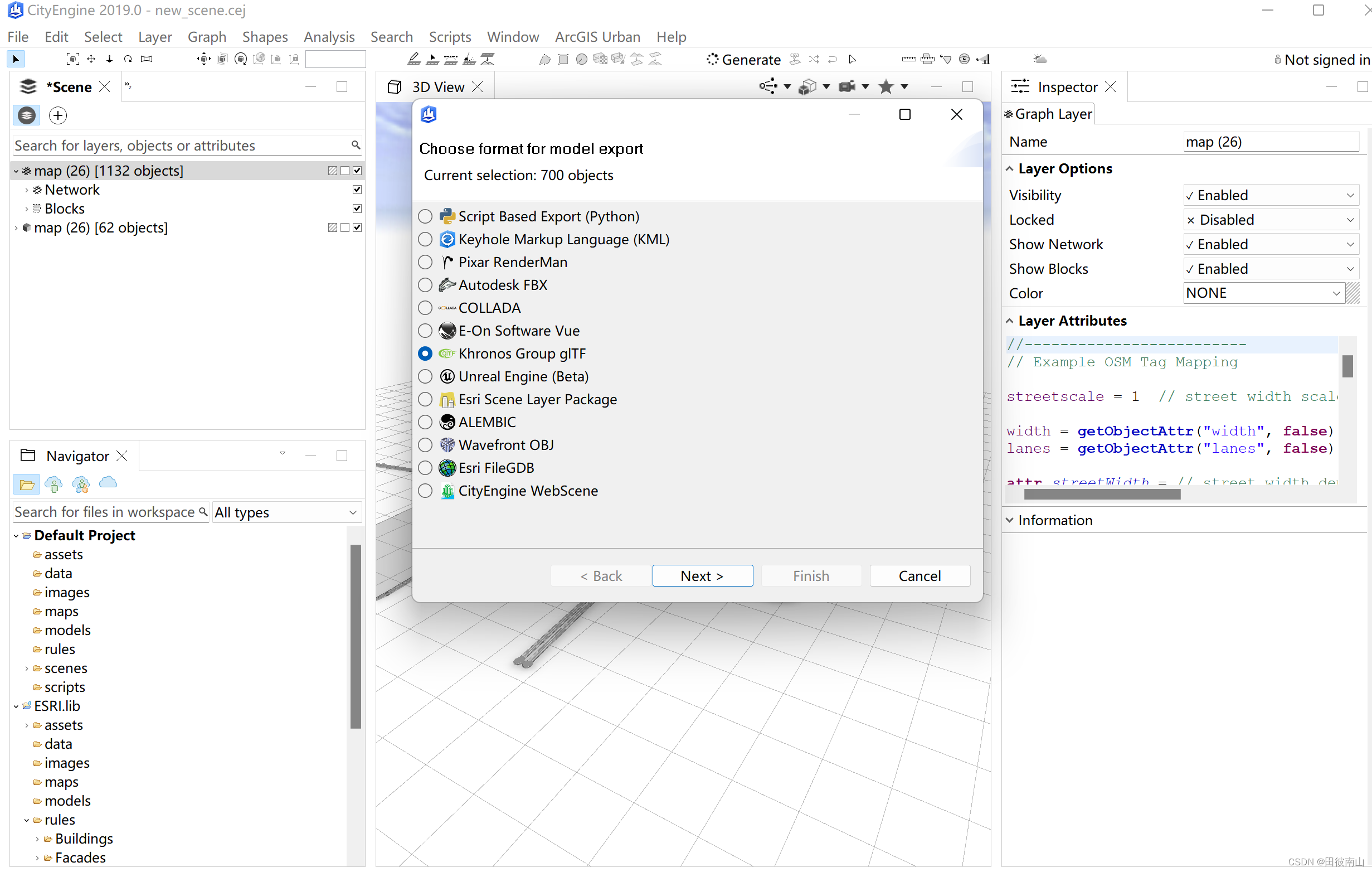Toggle visibility checkbox for Blocks layer
The image size is (1372, 872).
click(357, 208)
